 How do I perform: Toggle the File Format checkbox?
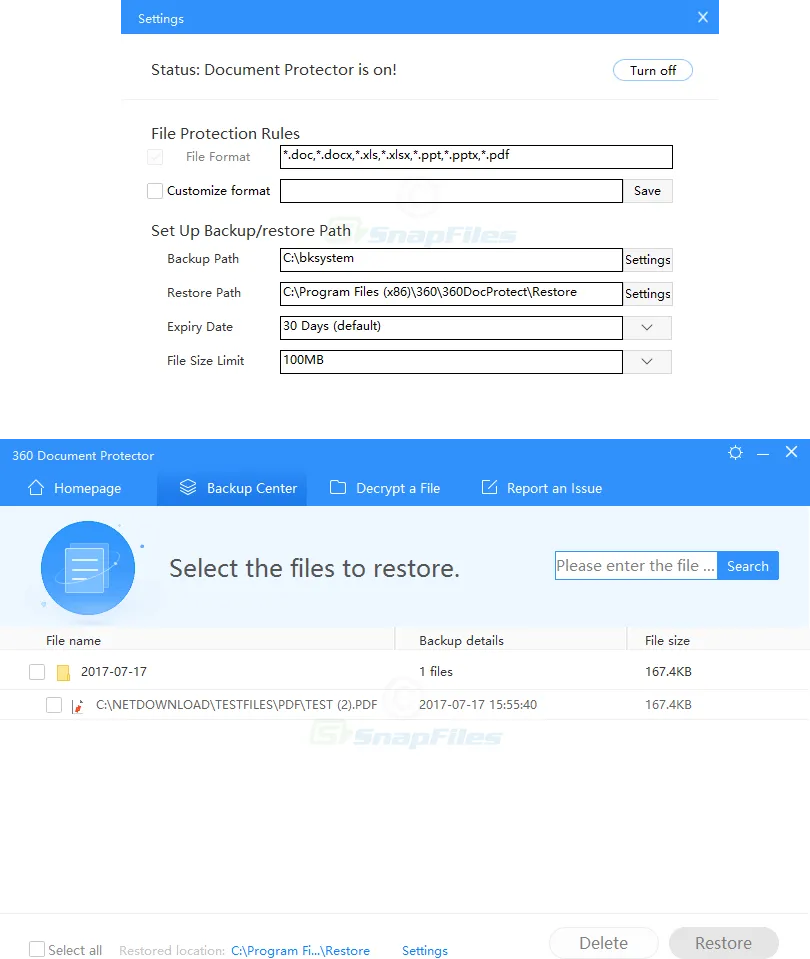point(155,157)
